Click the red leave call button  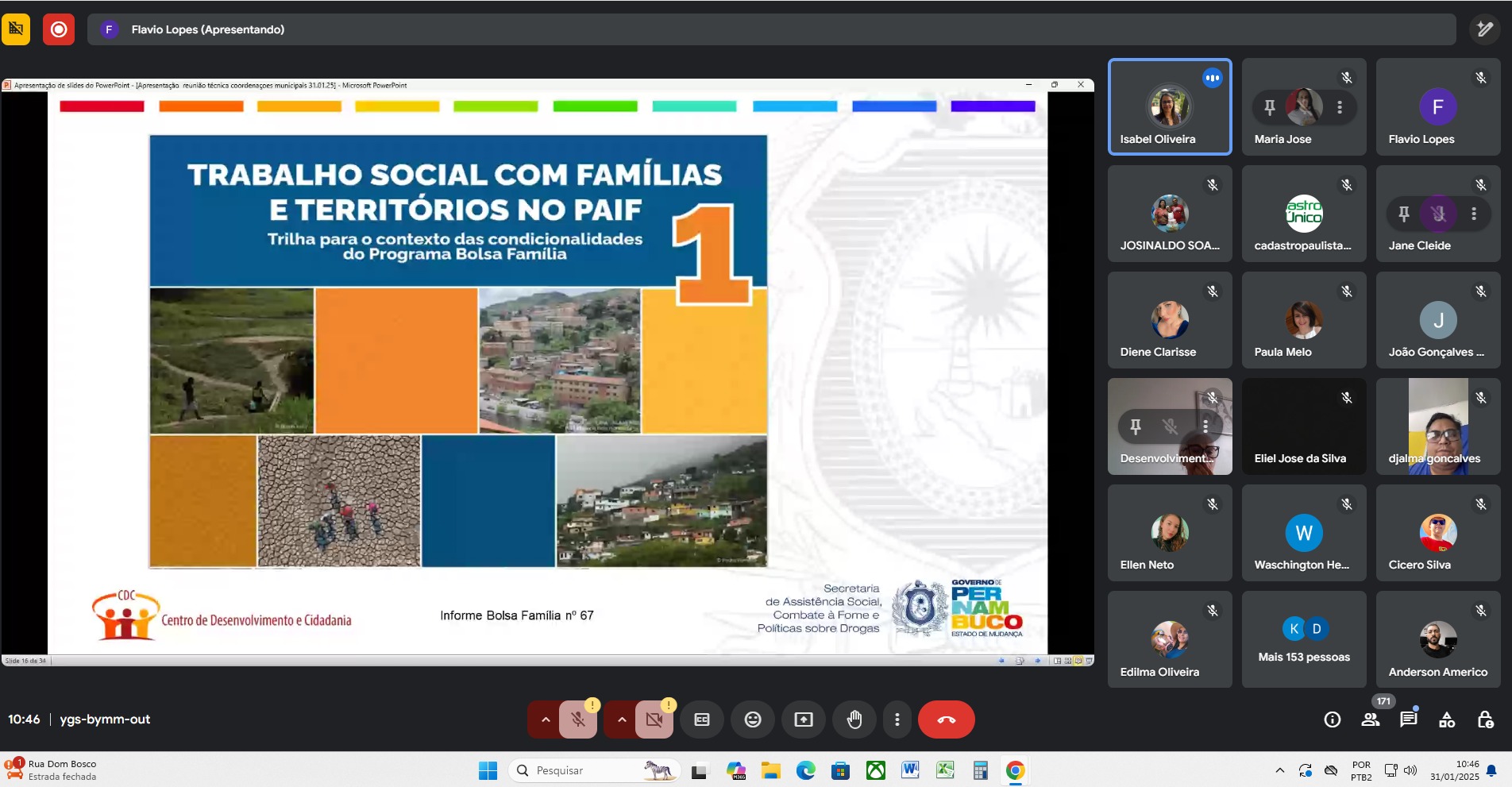pyautogui.click(x=946, y=719)
